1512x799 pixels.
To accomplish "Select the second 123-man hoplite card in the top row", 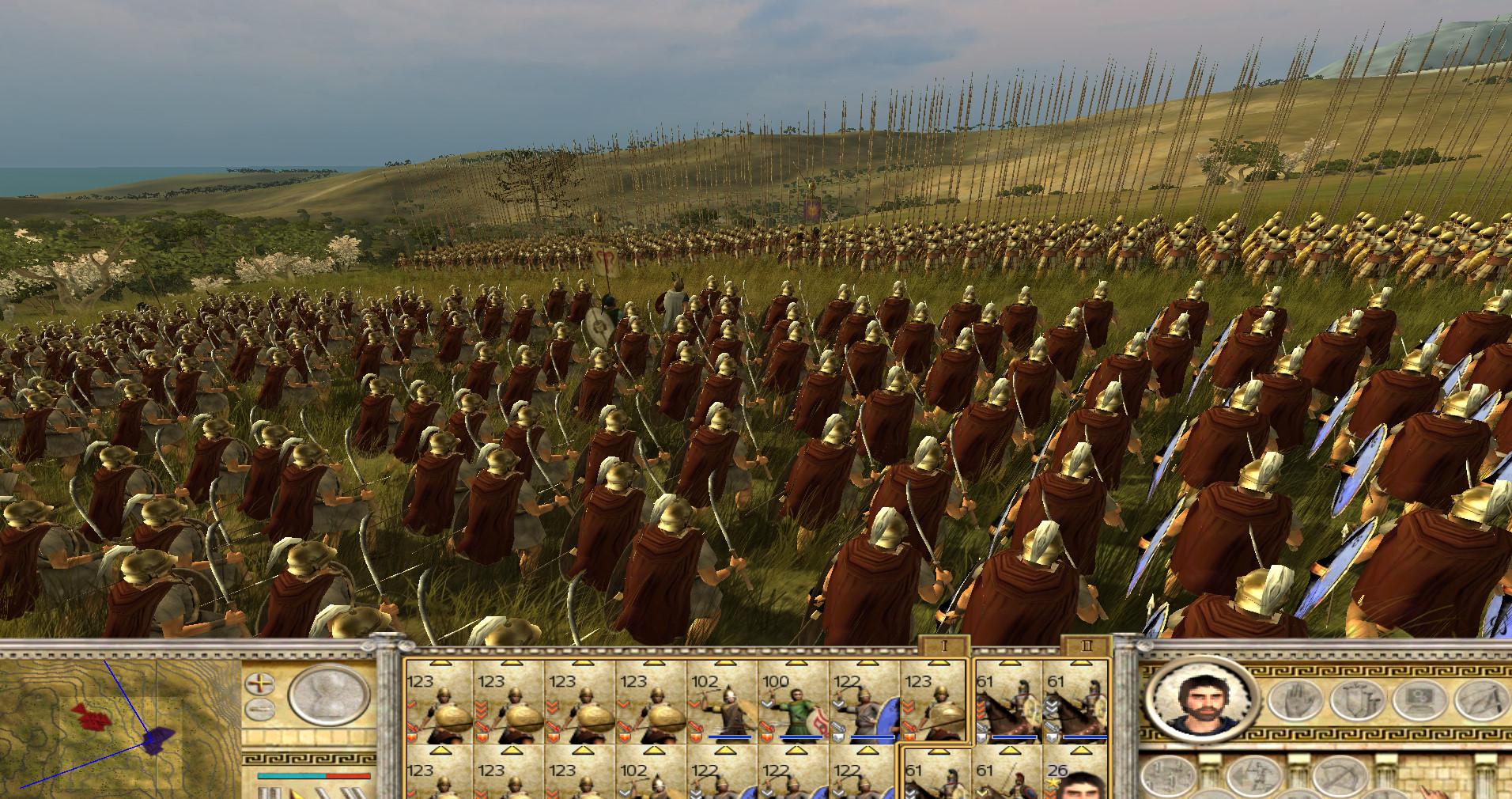I will point(509,702).
